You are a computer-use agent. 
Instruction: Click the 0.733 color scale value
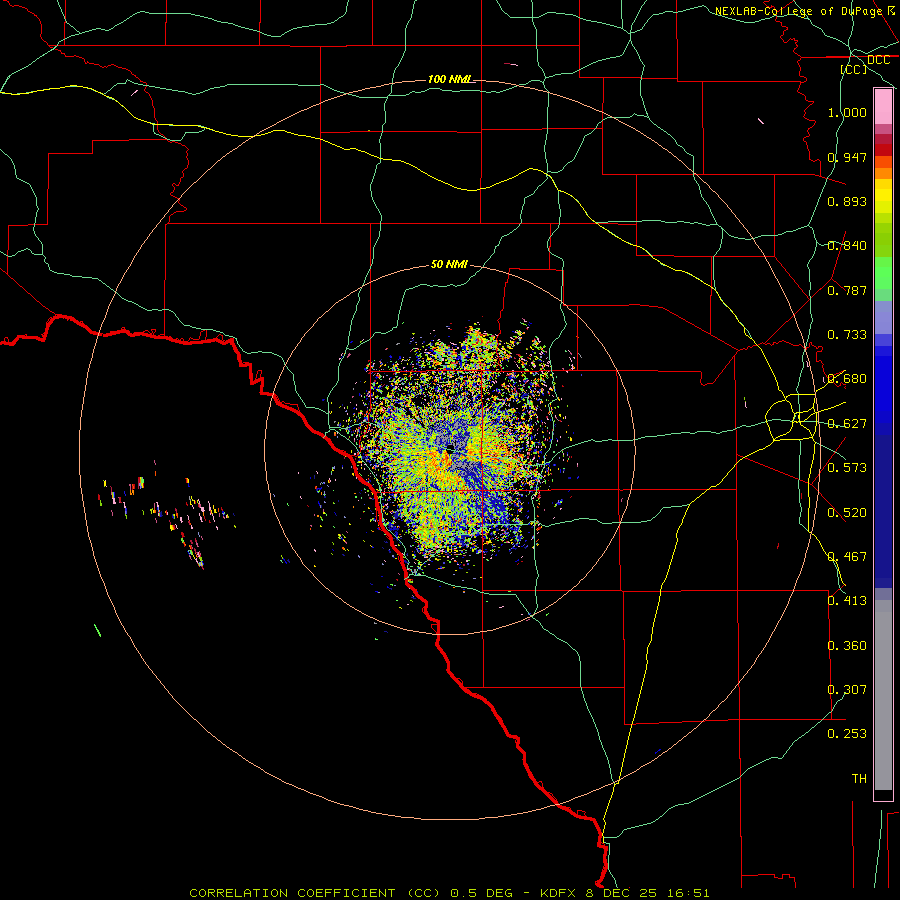tap(847, 335)
